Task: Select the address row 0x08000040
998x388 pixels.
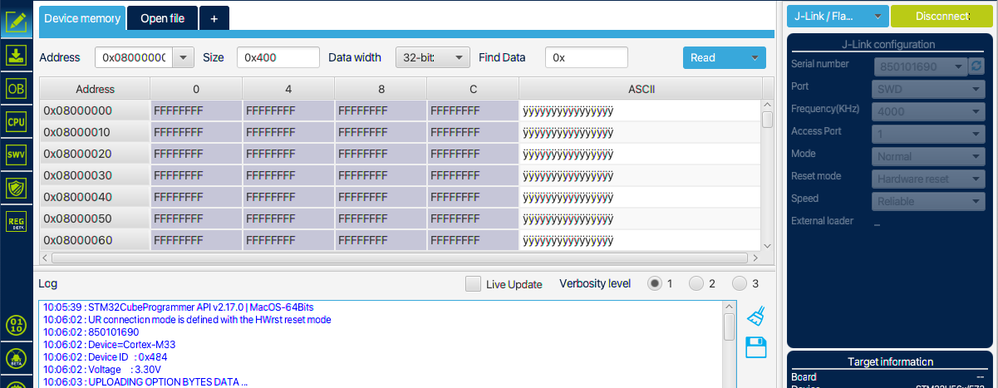Action: tap(95, 197)
